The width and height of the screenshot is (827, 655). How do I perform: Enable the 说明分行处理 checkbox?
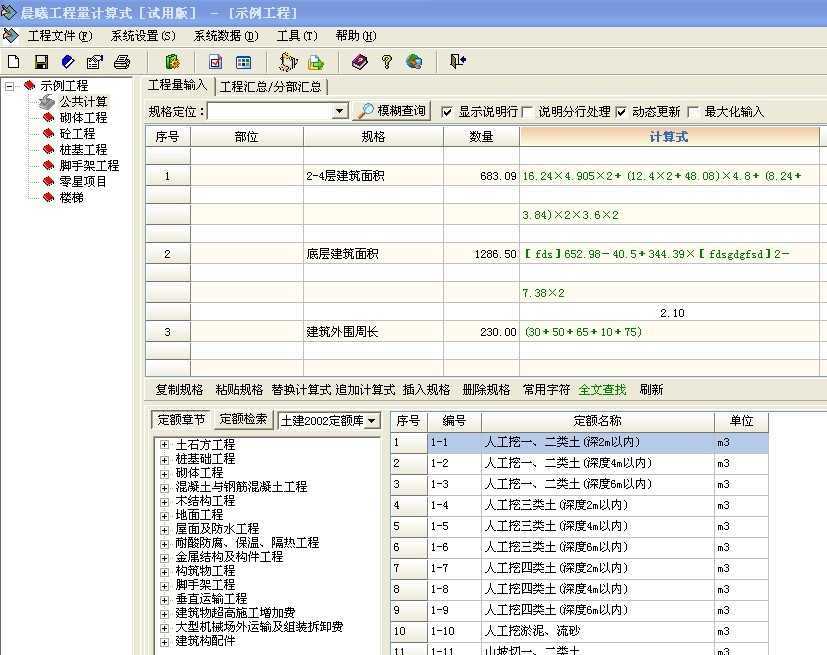[x=527, y=112]
